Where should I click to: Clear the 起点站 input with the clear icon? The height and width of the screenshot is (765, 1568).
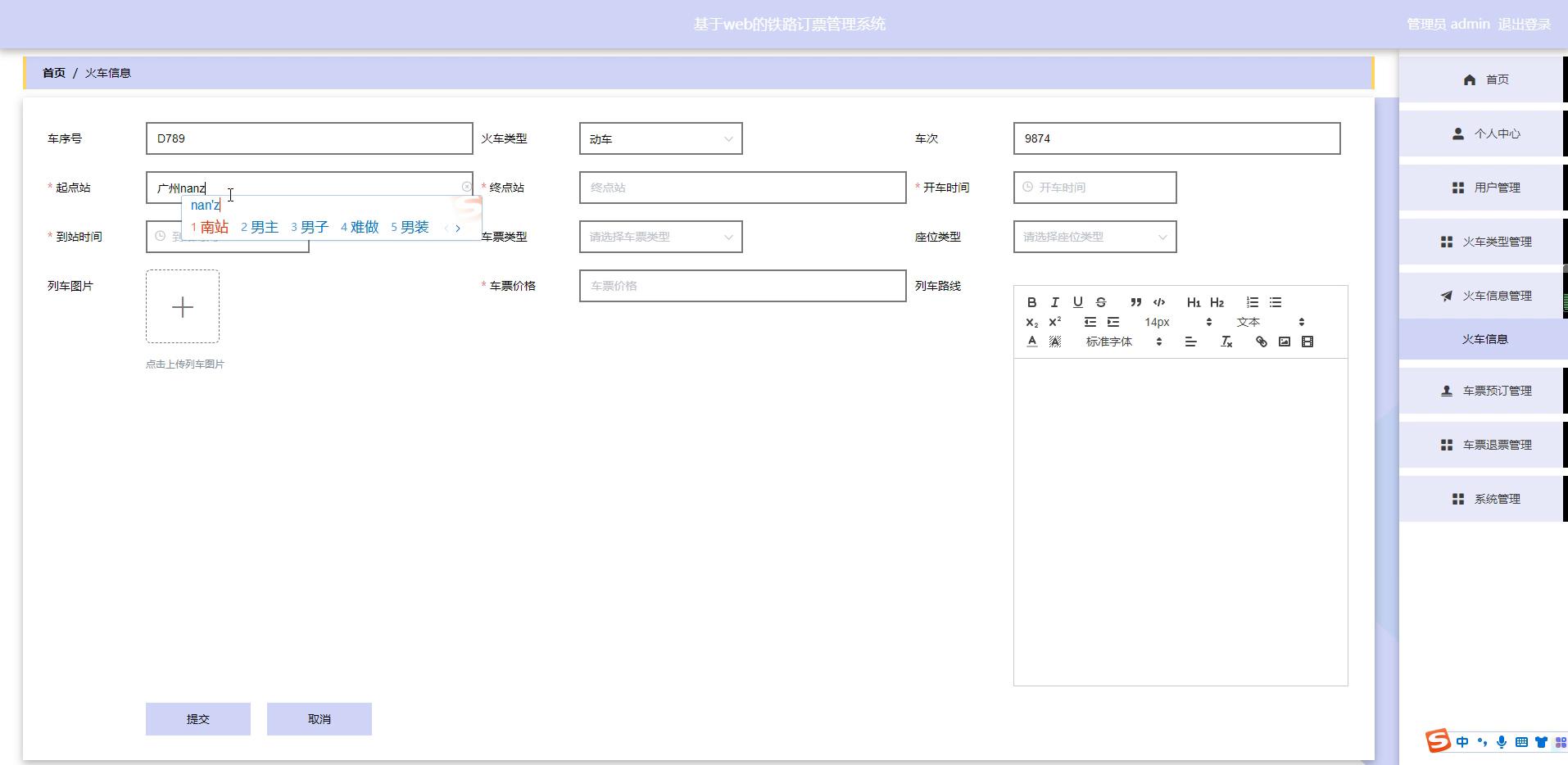(466, 187)
